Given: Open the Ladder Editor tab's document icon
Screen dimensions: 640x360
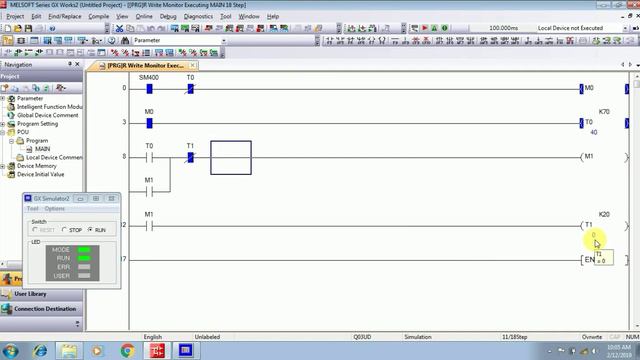Looking at the screenshot, I should pos(102,66).
